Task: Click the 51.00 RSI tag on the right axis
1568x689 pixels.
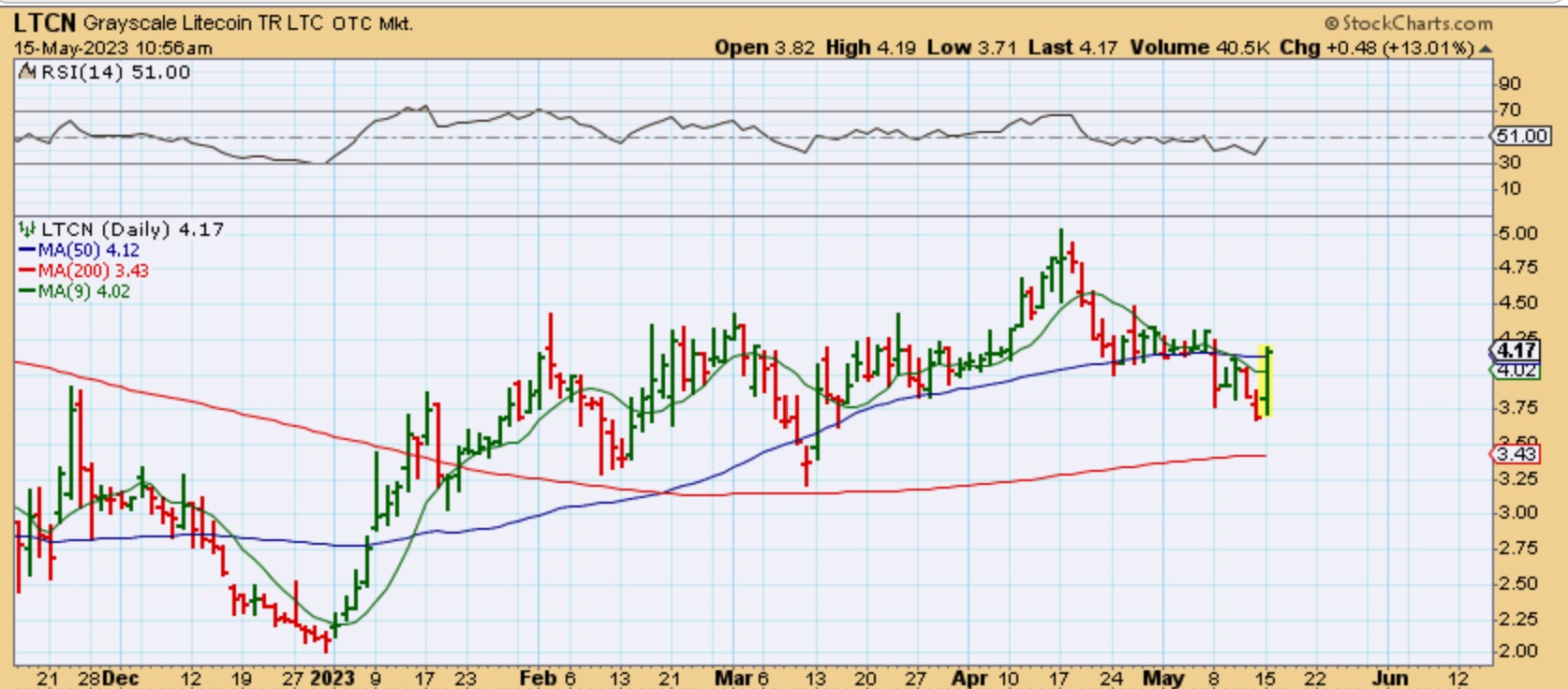Action: point(1520,137)
